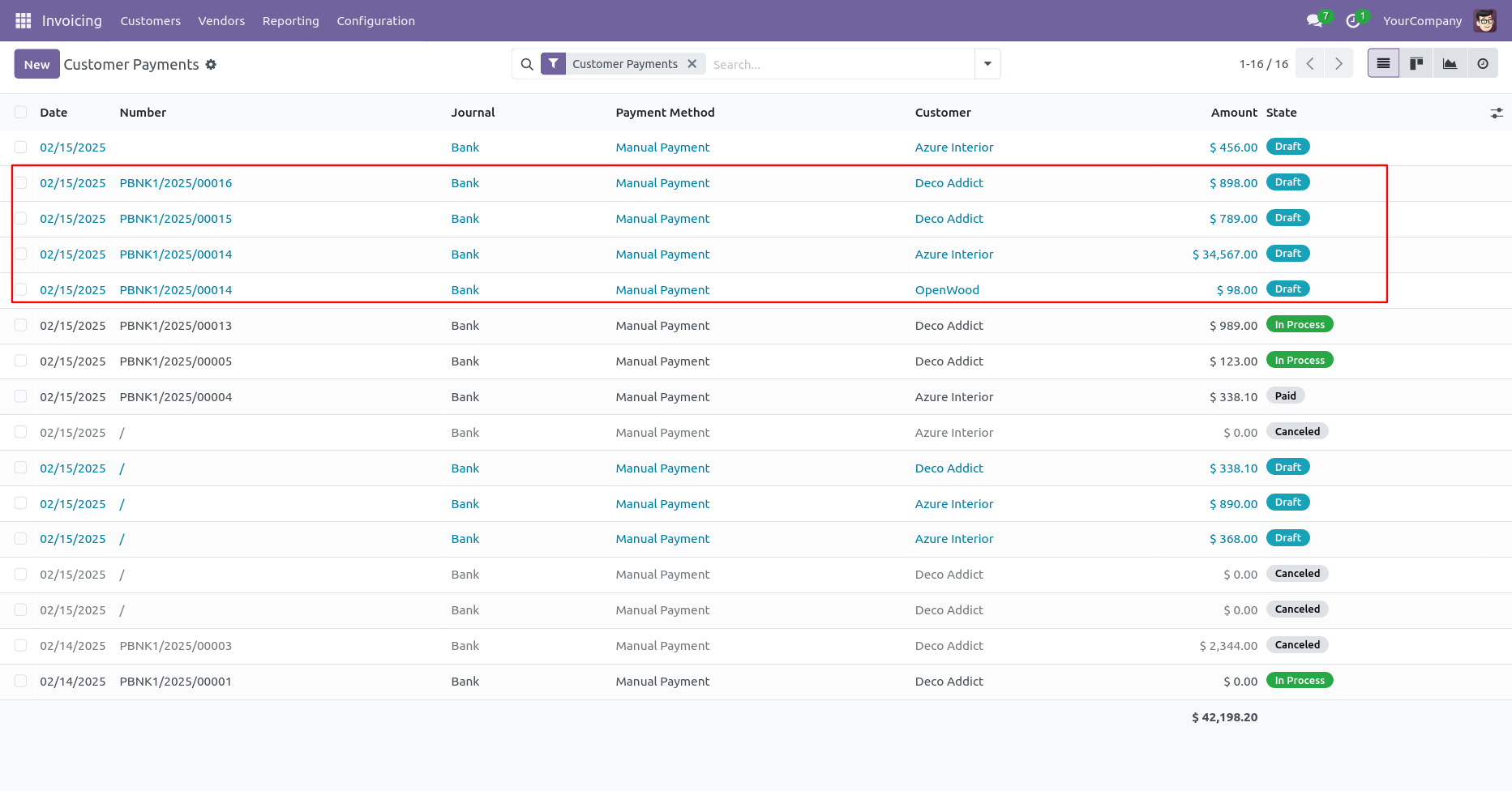Check the PBNK1/2025/00015 row

coord(21,218)
